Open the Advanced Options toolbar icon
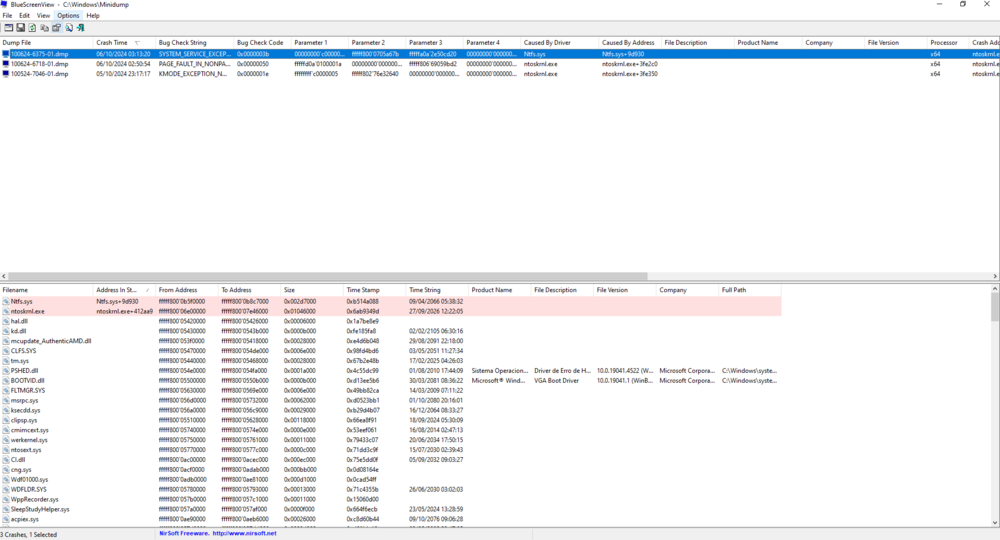The image size is (1000, 540). tap(8, 28)
